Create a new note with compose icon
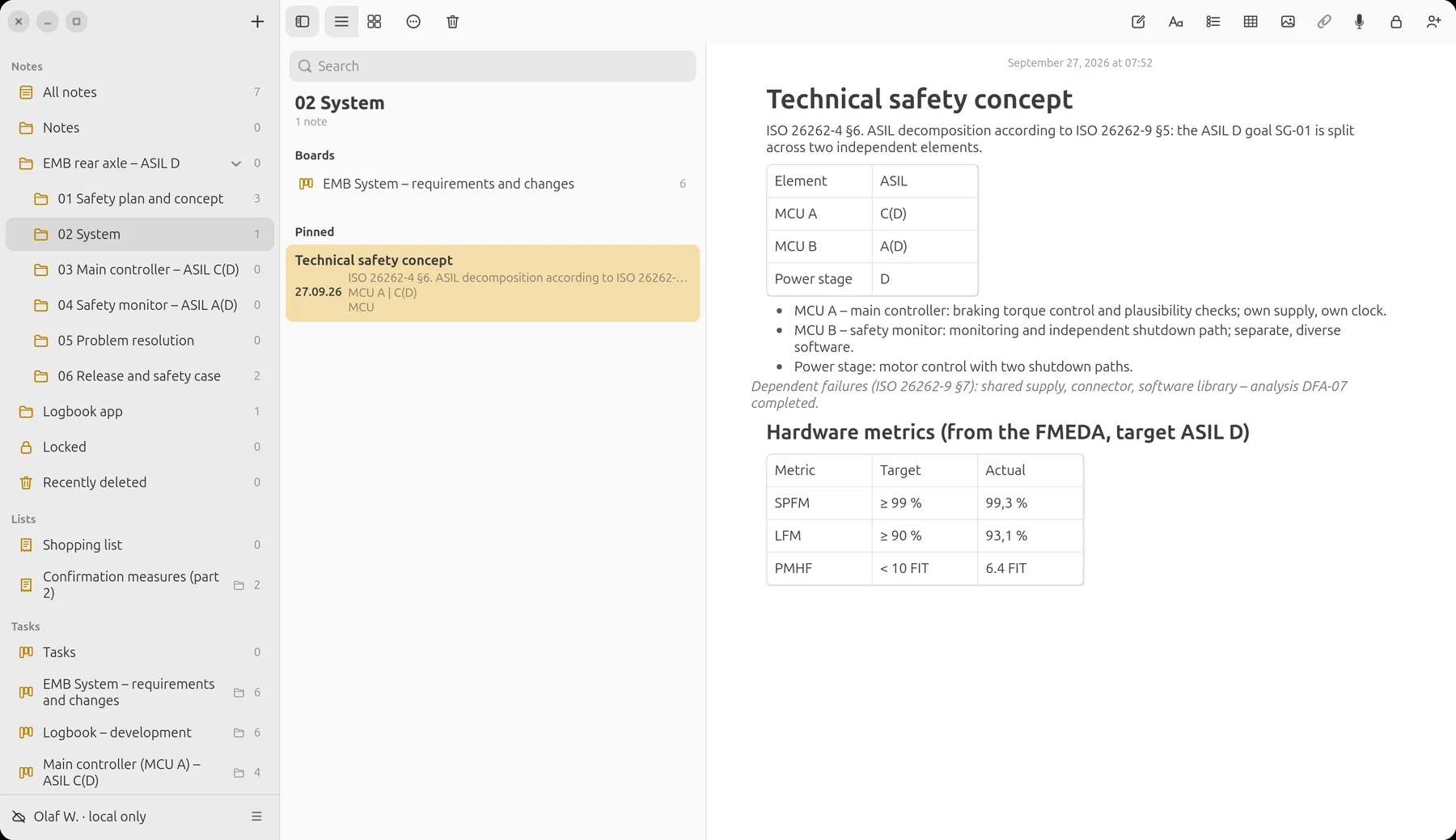Viewport: 1456px width, 840px height. pos(1138,22)
